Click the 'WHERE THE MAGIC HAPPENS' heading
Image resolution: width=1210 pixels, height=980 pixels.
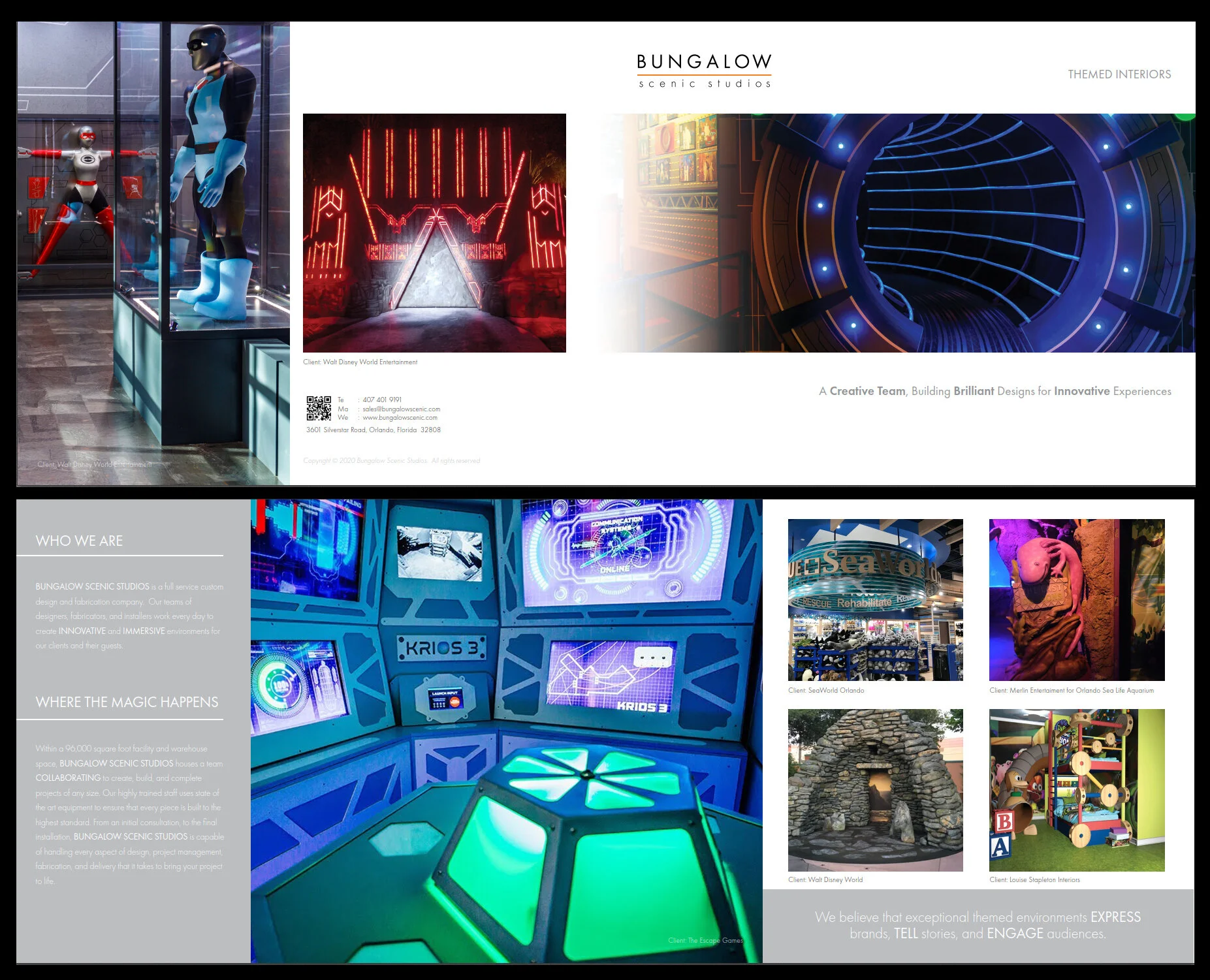[x=127, y=702]
